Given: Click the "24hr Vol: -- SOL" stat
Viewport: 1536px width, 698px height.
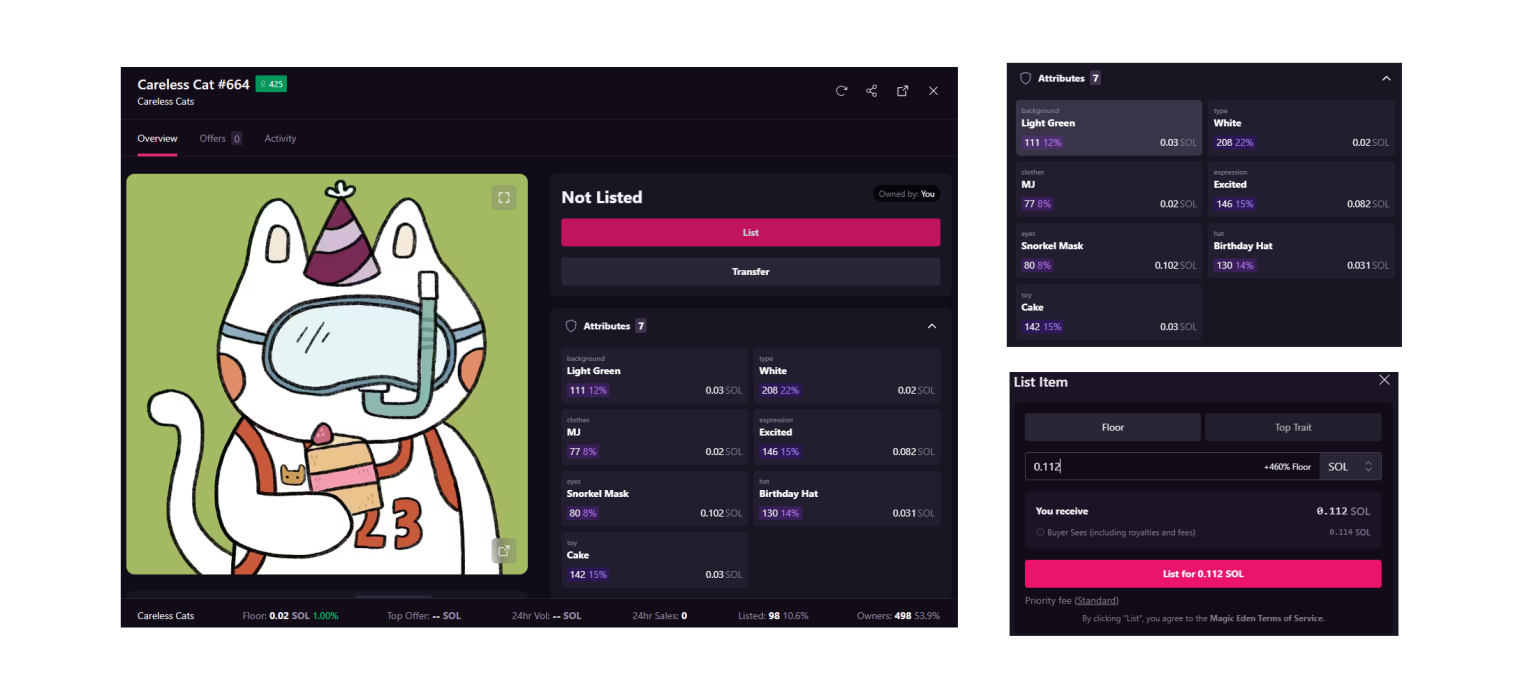Looking at the screenshot, I should (546, 616).
